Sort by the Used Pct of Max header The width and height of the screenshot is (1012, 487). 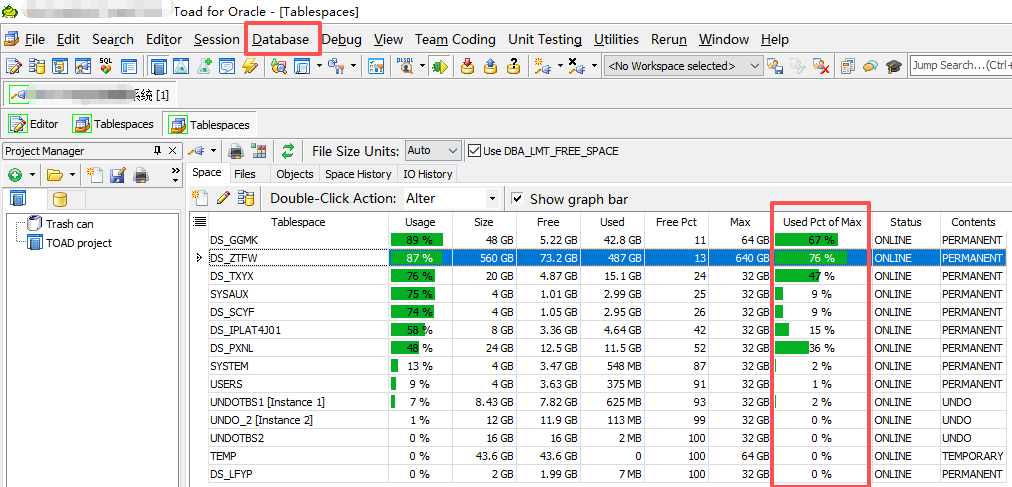[822, 222]
